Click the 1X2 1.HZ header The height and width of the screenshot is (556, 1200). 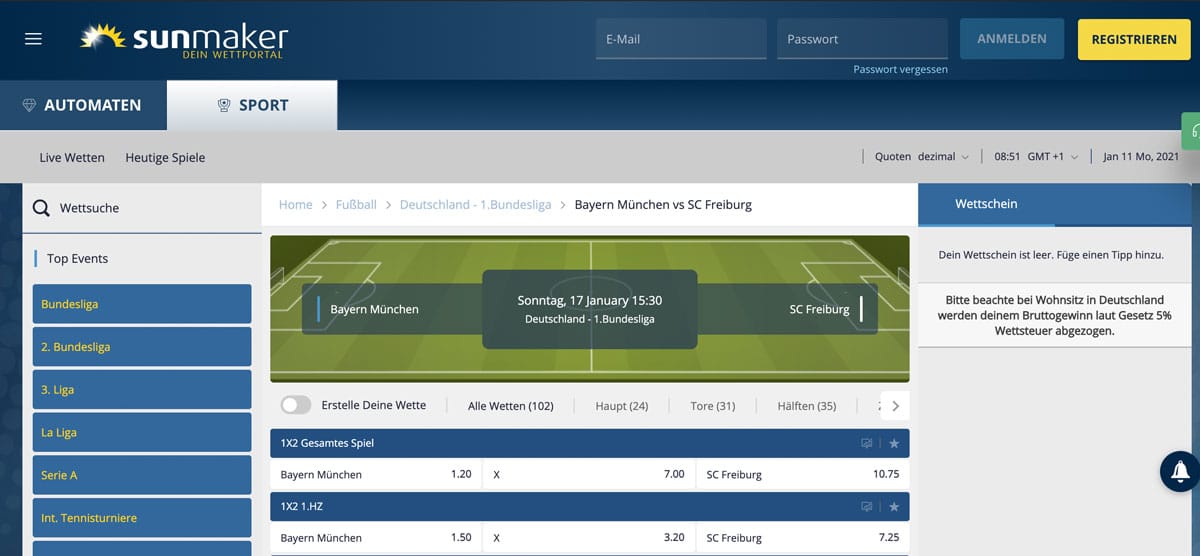[x=590, y=507]
